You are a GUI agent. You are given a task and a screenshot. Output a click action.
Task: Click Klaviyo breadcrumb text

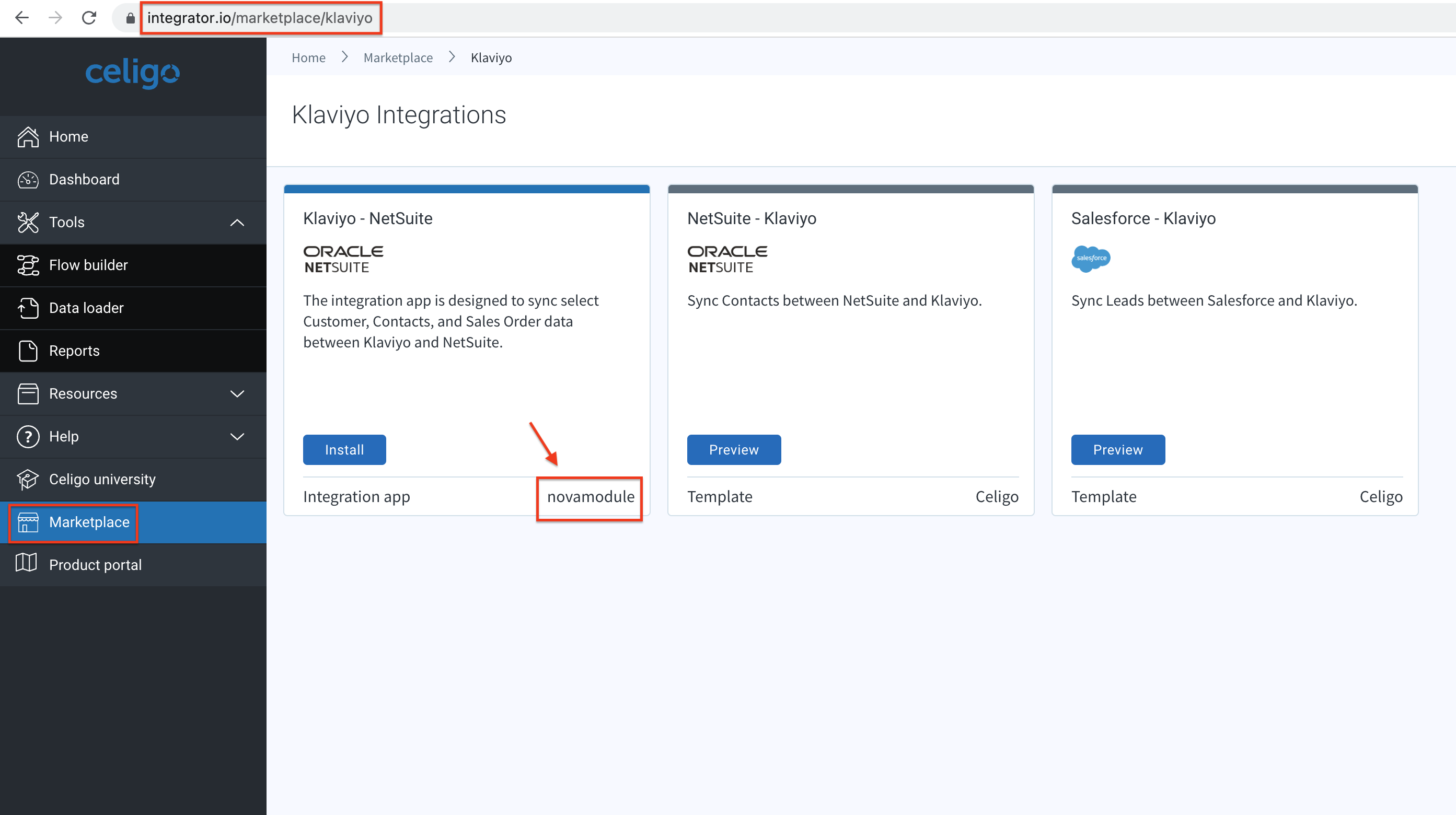(491, 57)
